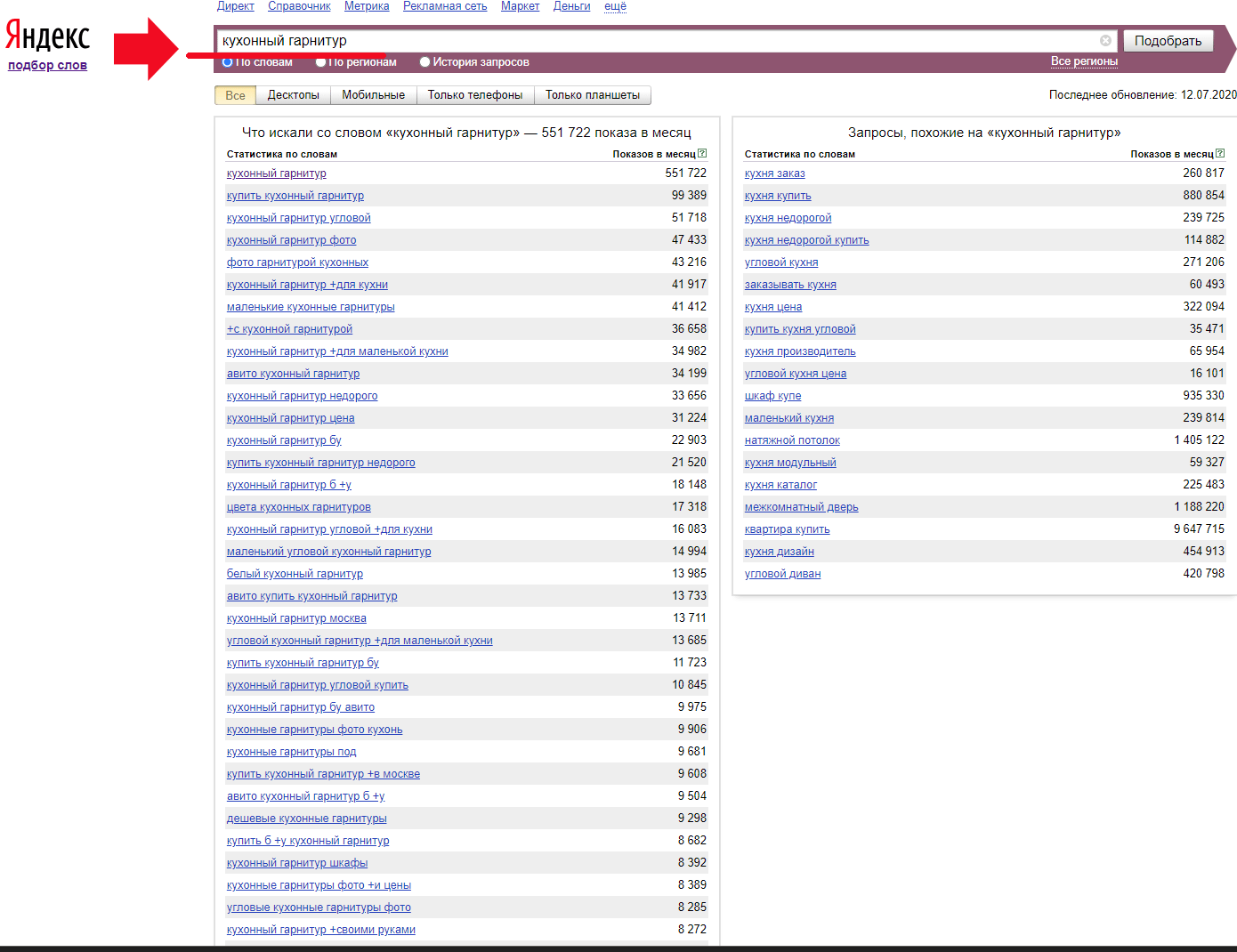Open 'белый кухонный гарнитур' link
Screen dimensions: 1237x952
coord(295,574)
